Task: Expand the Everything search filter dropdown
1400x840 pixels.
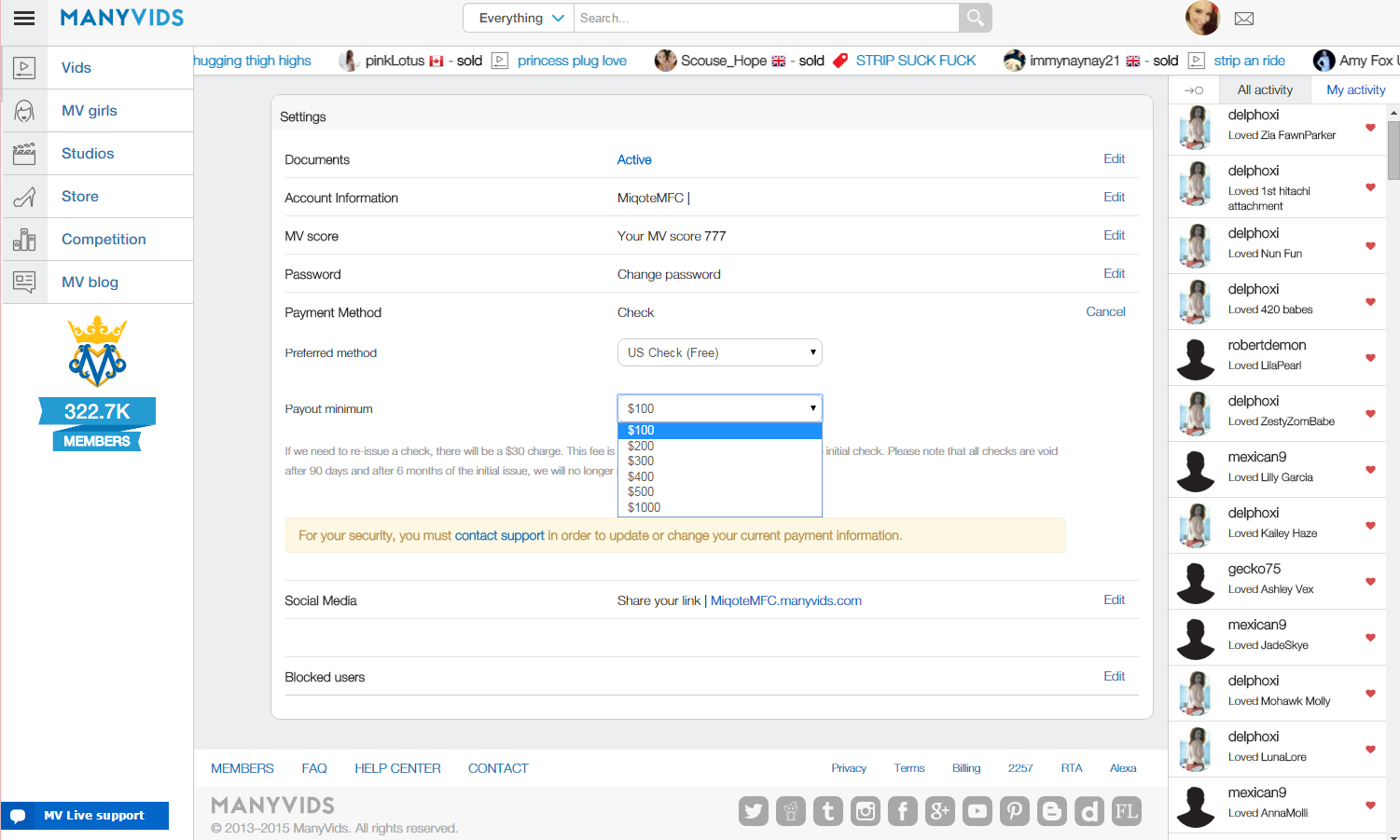Action: (x=520, y=18)
